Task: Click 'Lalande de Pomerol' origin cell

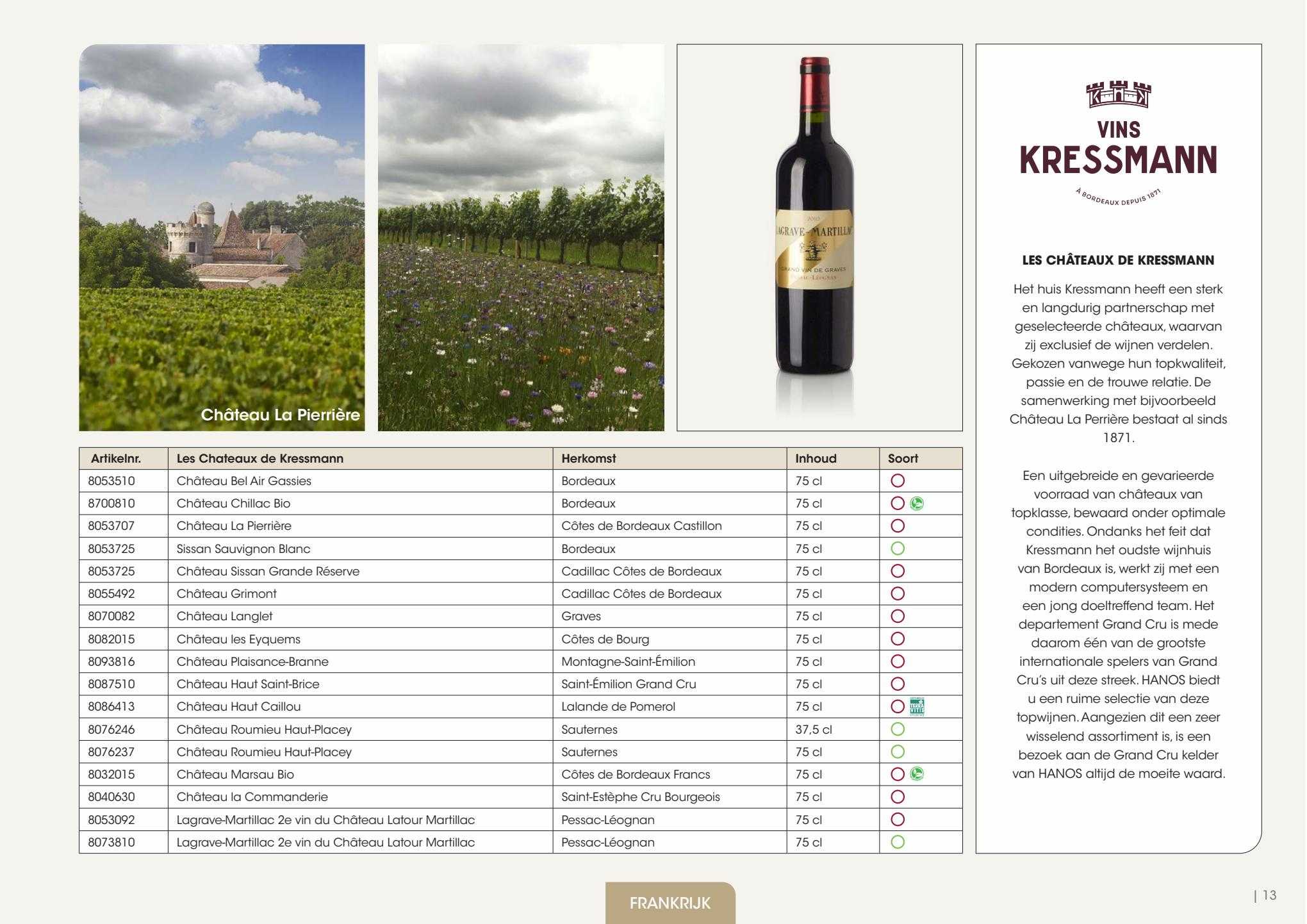Action: (618, 707)
